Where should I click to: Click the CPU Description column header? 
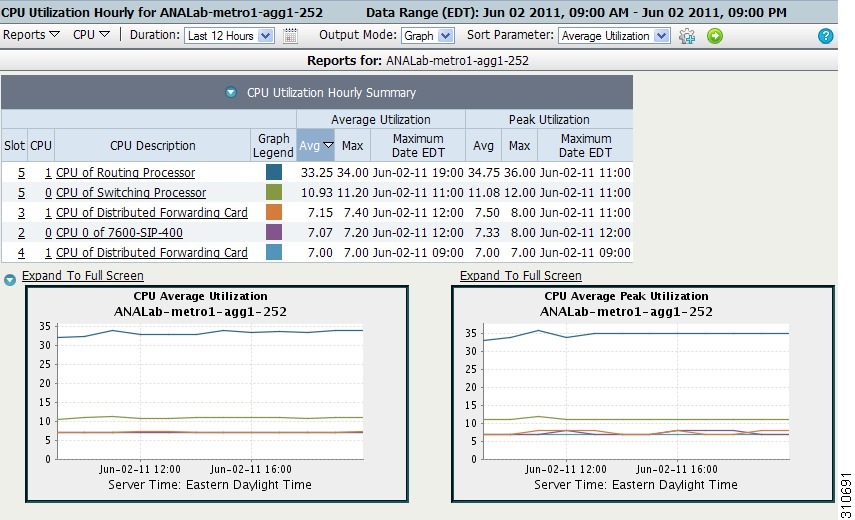click(153, 146)
